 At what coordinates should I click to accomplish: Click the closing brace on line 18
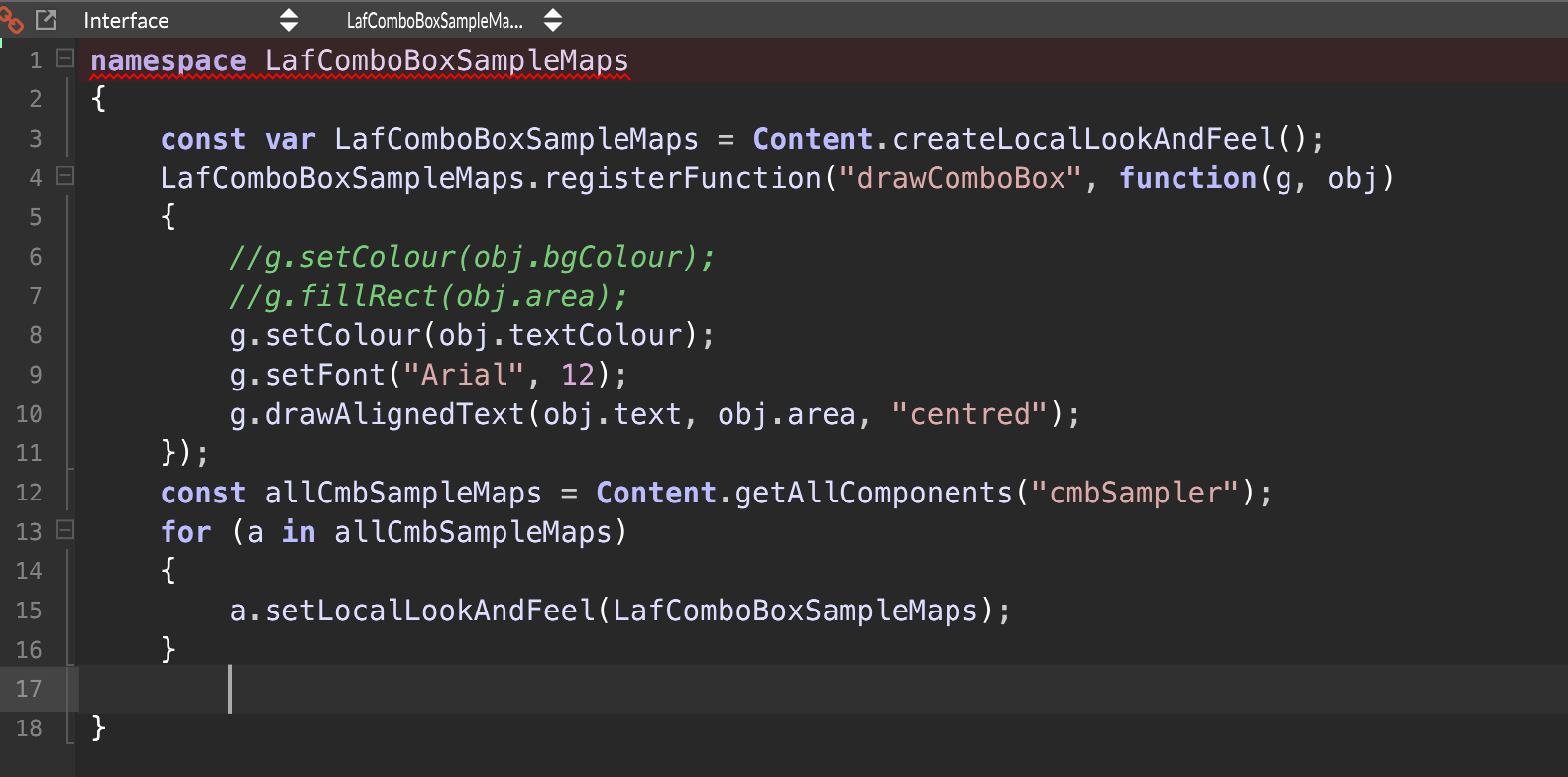pos(98,727)
